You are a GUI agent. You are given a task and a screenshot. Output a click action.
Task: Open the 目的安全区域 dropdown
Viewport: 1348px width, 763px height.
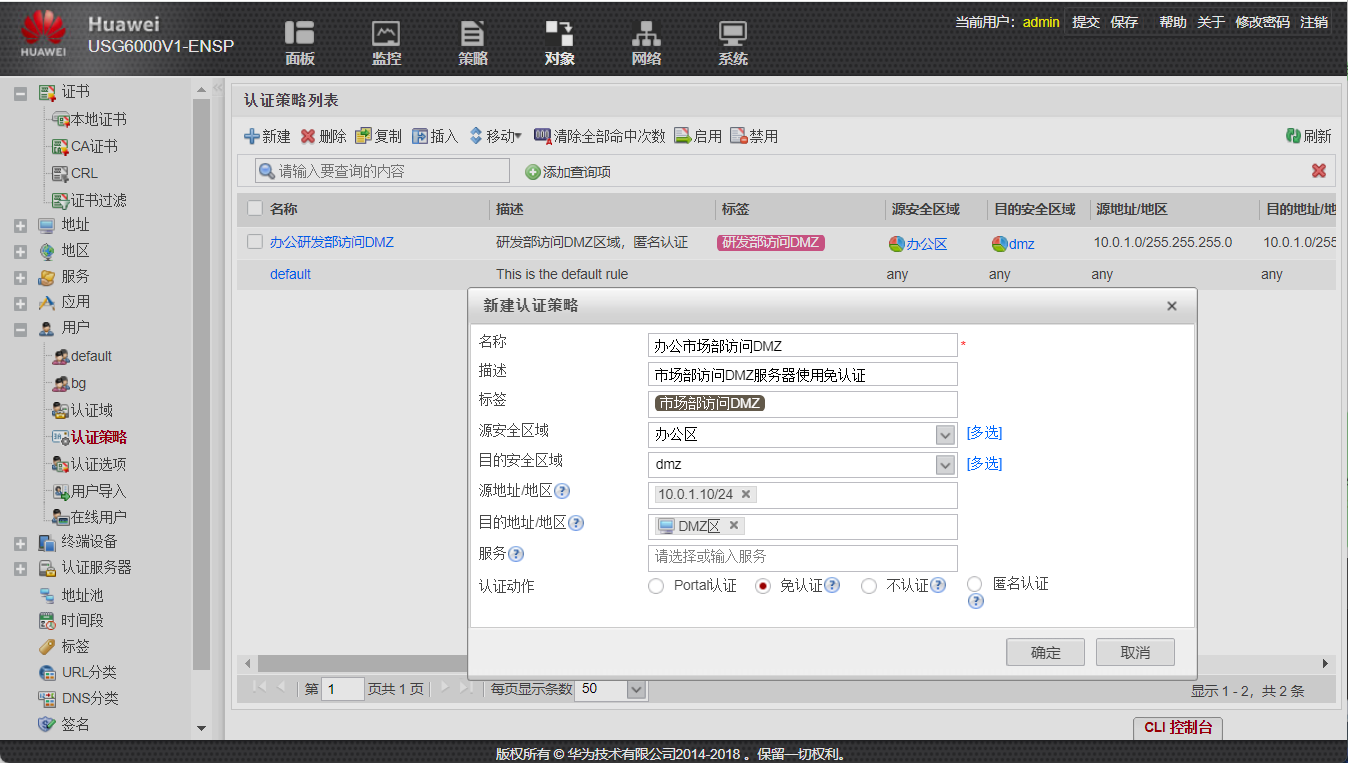pos(945,465)
